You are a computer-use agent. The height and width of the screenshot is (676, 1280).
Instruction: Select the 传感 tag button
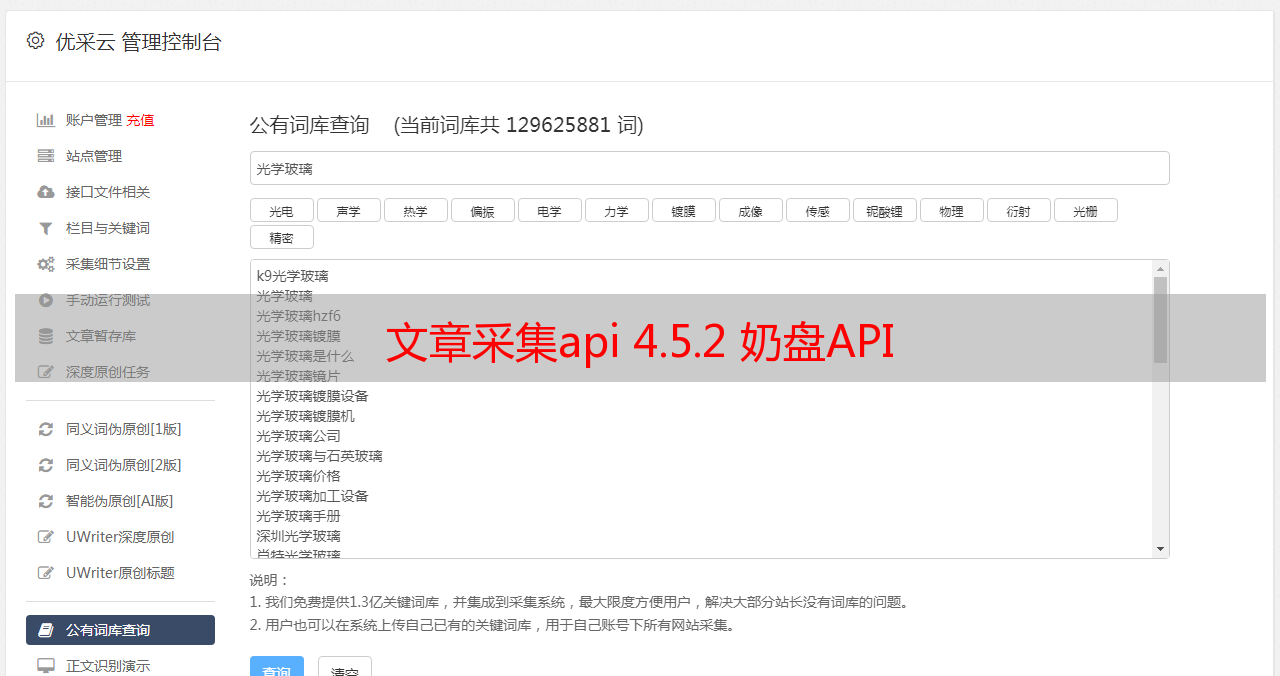(x=817, y=210)
